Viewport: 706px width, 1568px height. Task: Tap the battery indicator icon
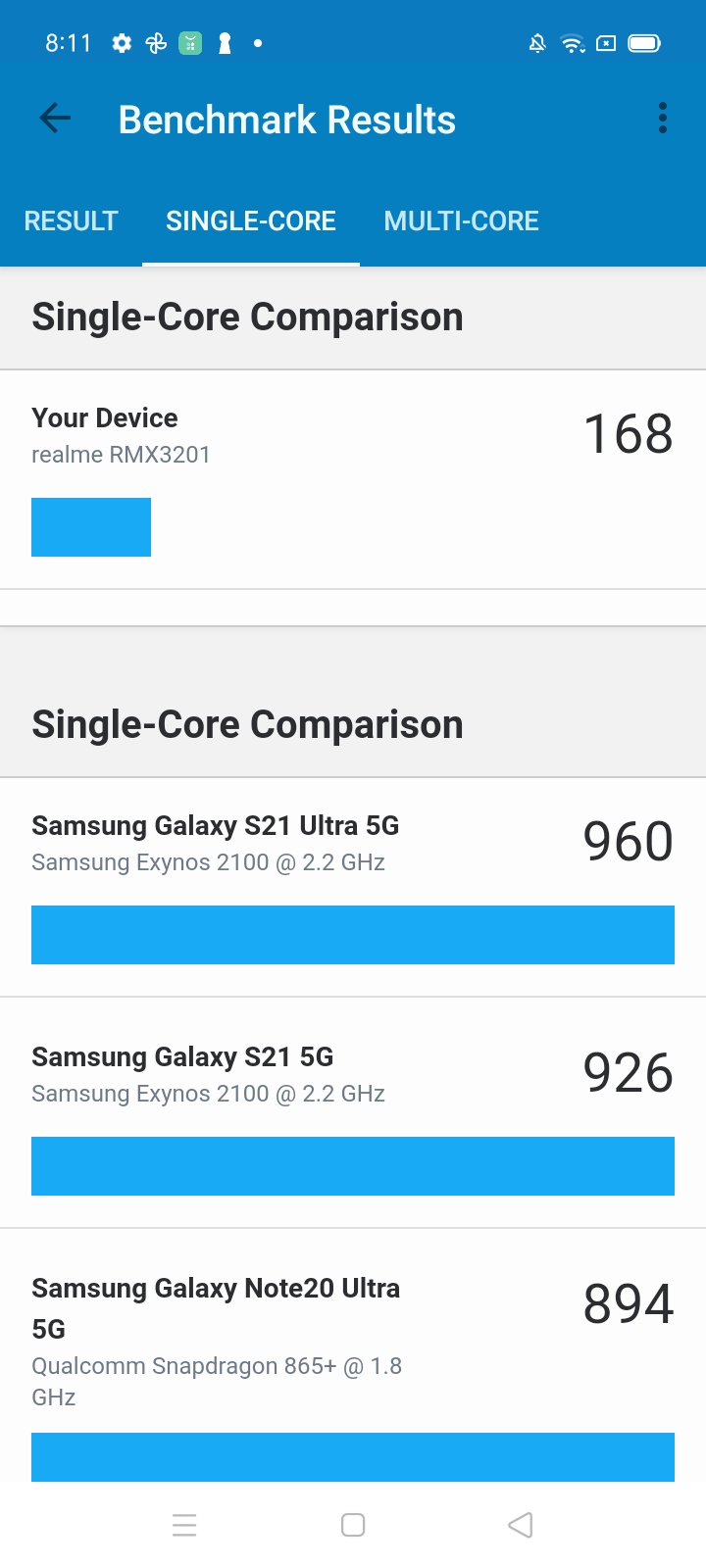pyautogui.click(x=644, y=43)
